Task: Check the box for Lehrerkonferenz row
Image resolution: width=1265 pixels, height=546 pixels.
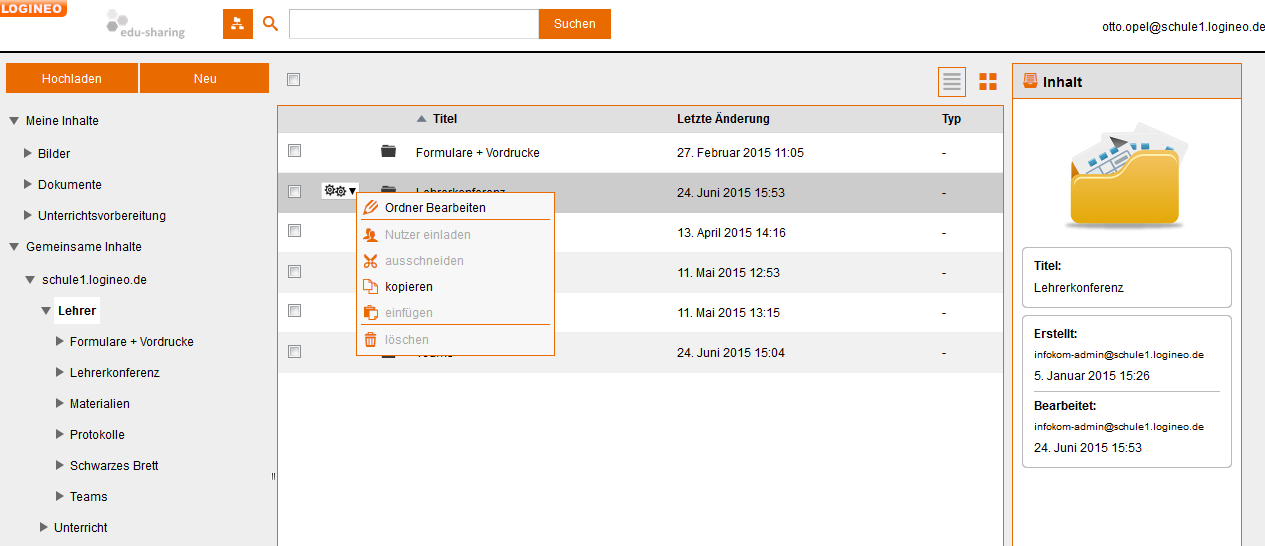Action: [294, 191]
